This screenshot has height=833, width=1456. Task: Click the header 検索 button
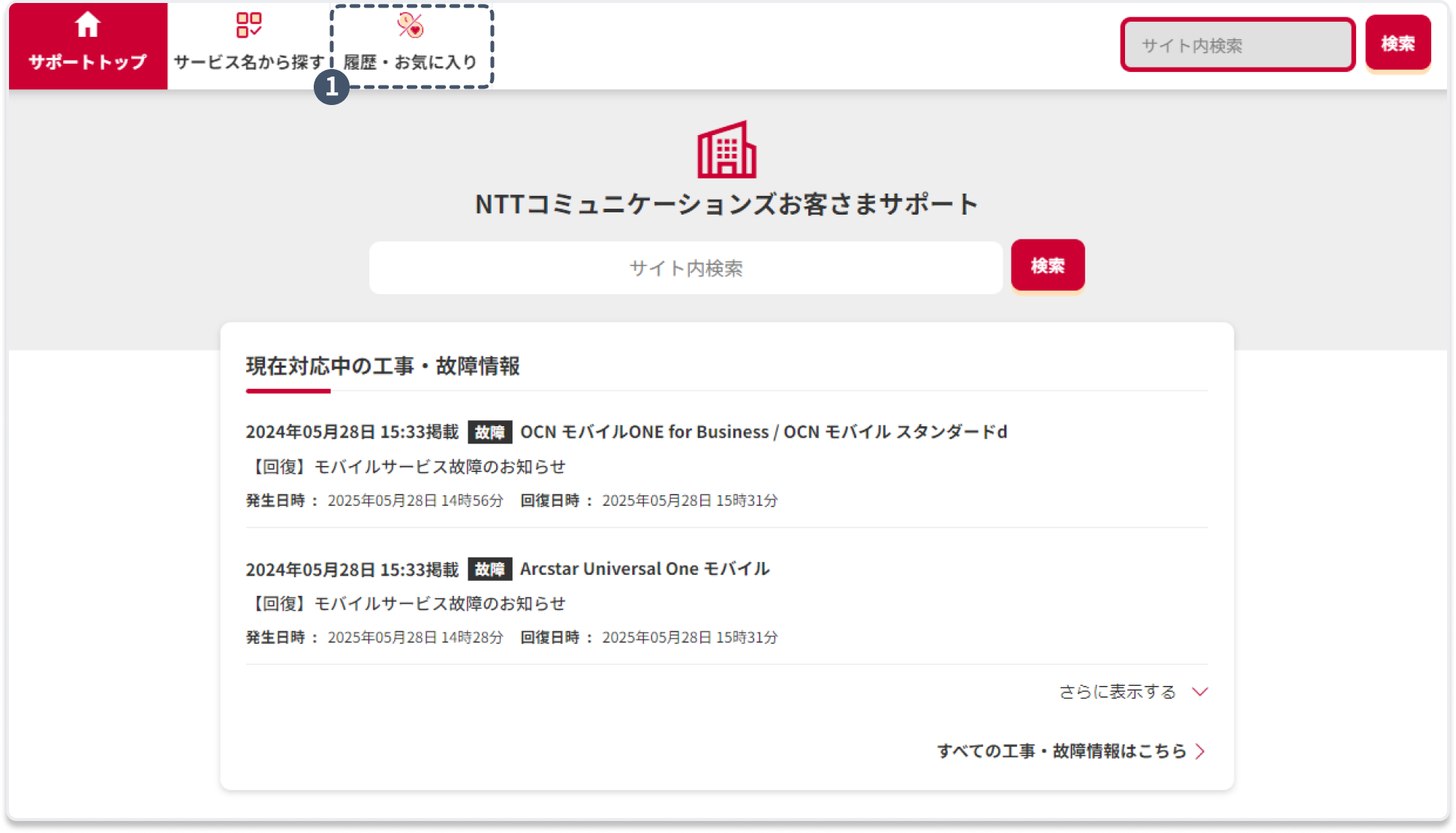tap(1397, 44)
